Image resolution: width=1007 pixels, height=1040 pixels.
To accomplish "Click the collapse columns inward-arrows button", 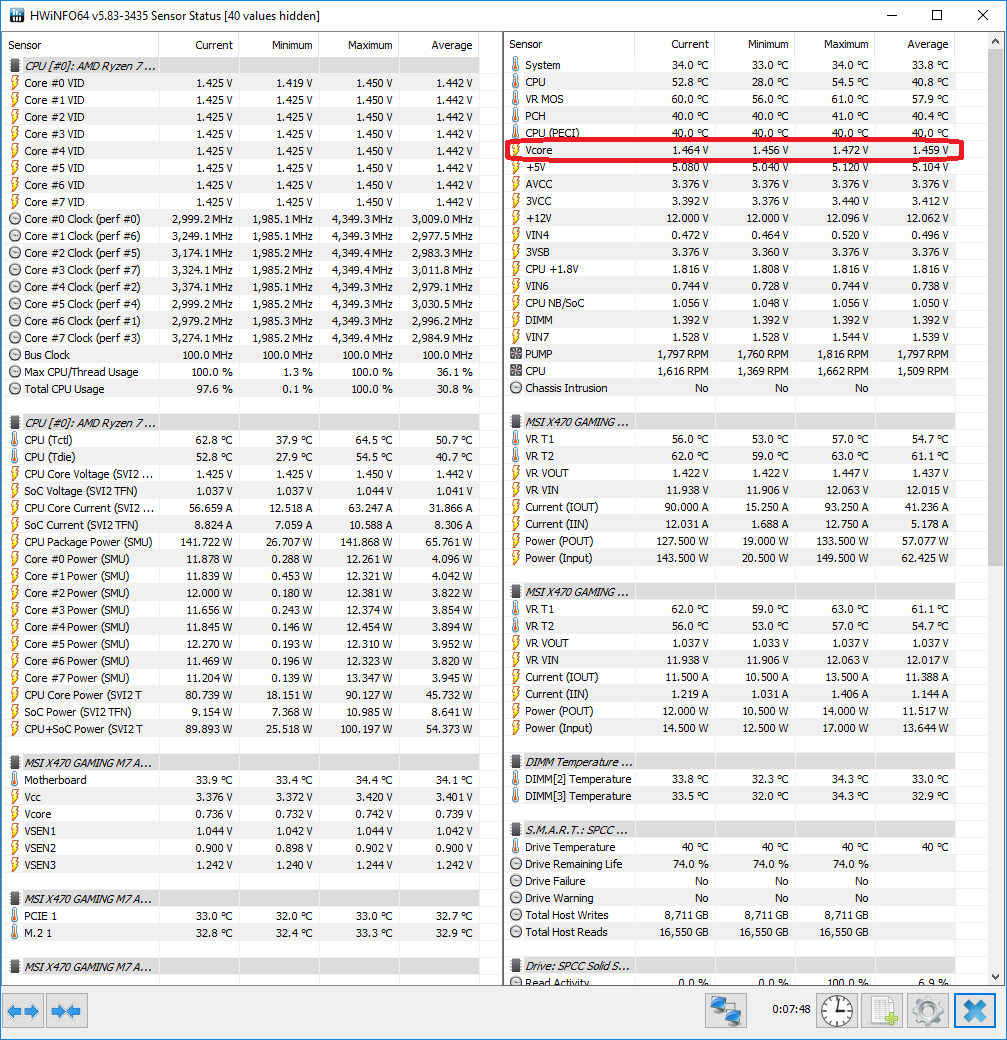I will point(66,1011).
